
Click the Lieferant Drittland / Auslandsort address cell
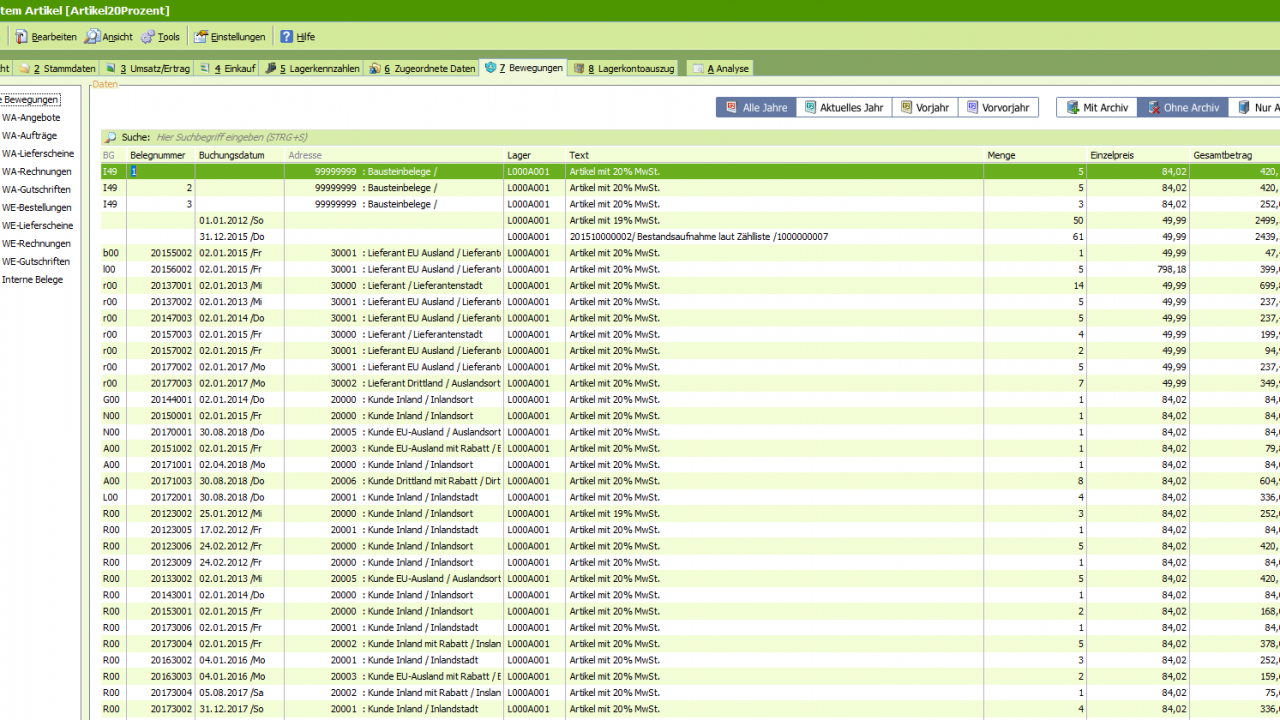pyautogui.click(x=394, y=383)
